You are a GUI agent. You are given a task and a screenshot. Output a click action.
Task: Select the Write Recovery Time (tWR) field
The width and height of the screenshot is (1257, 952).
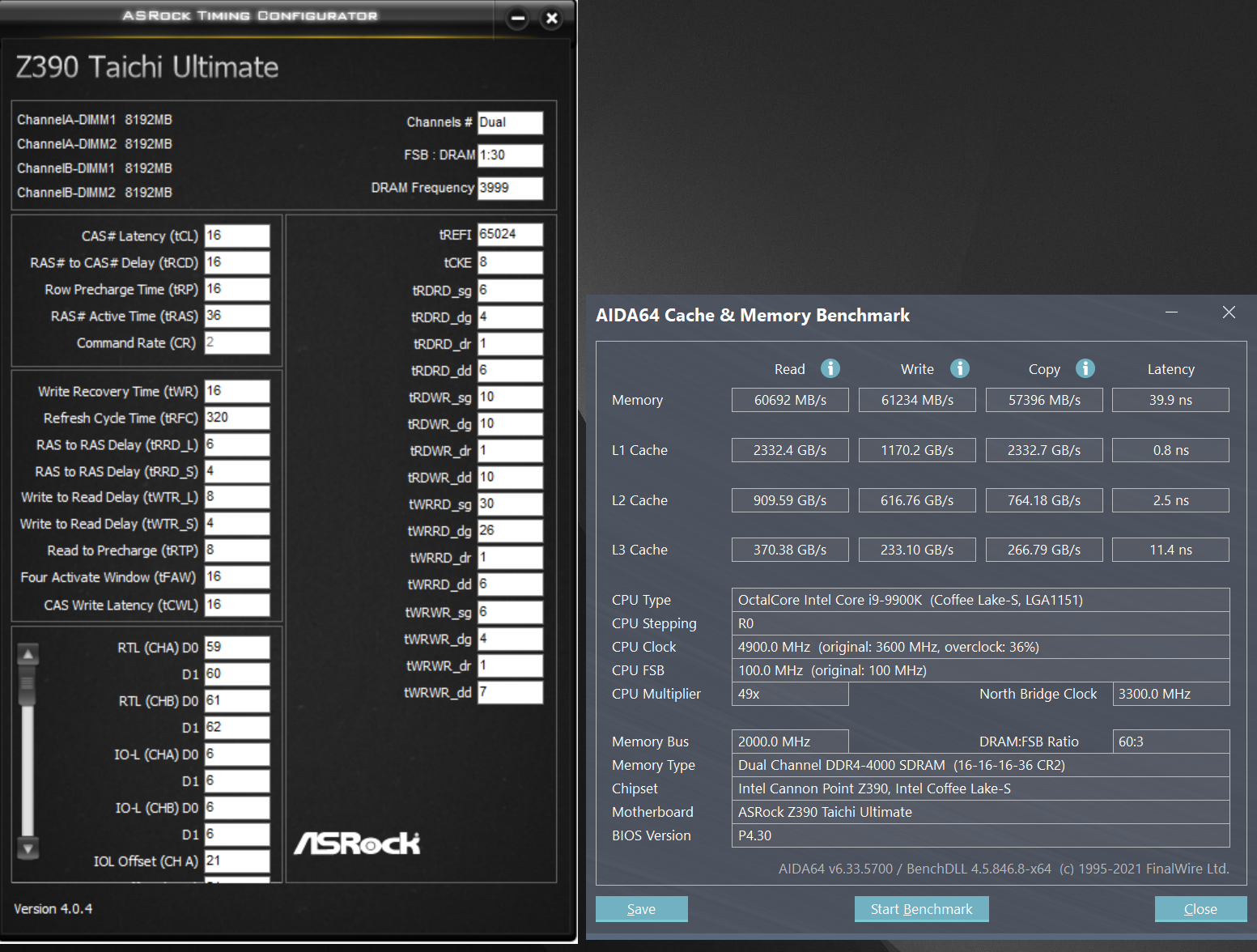point(237,391)
